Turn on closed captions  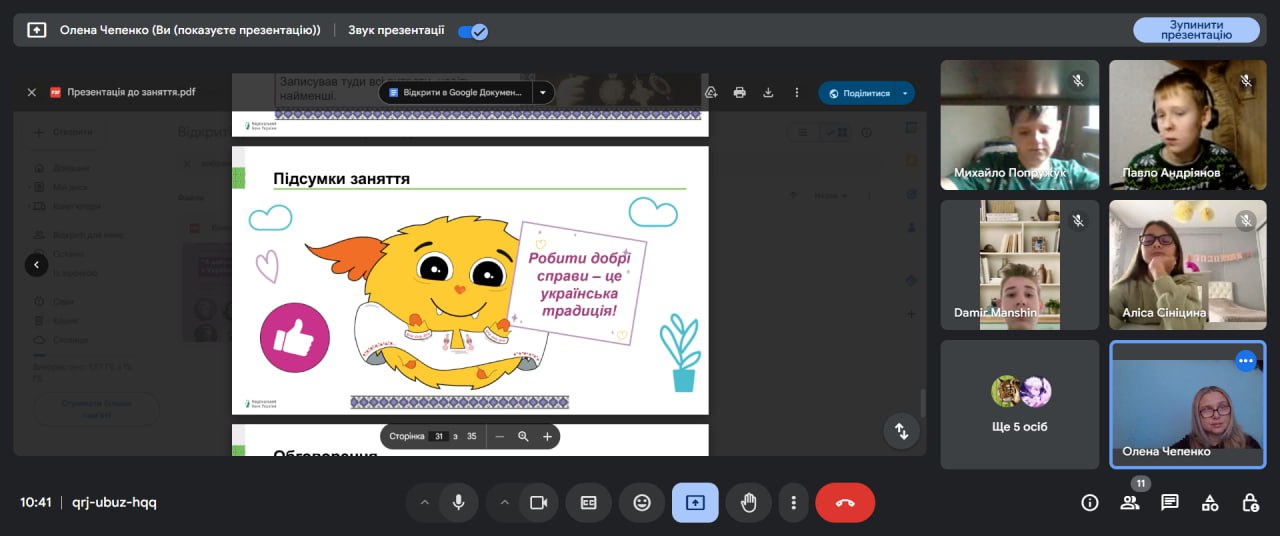pyautogui.click(x=589, y=503)
